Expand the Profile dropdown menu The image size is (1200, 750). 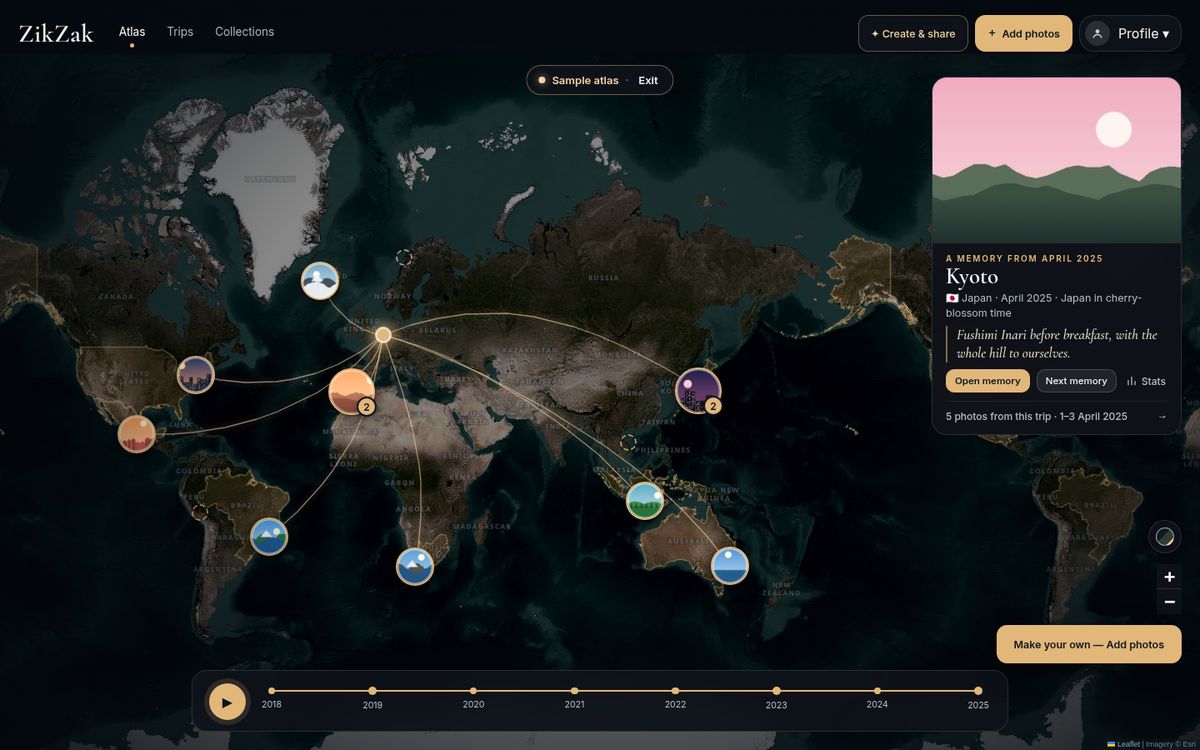click(1131, 33)
